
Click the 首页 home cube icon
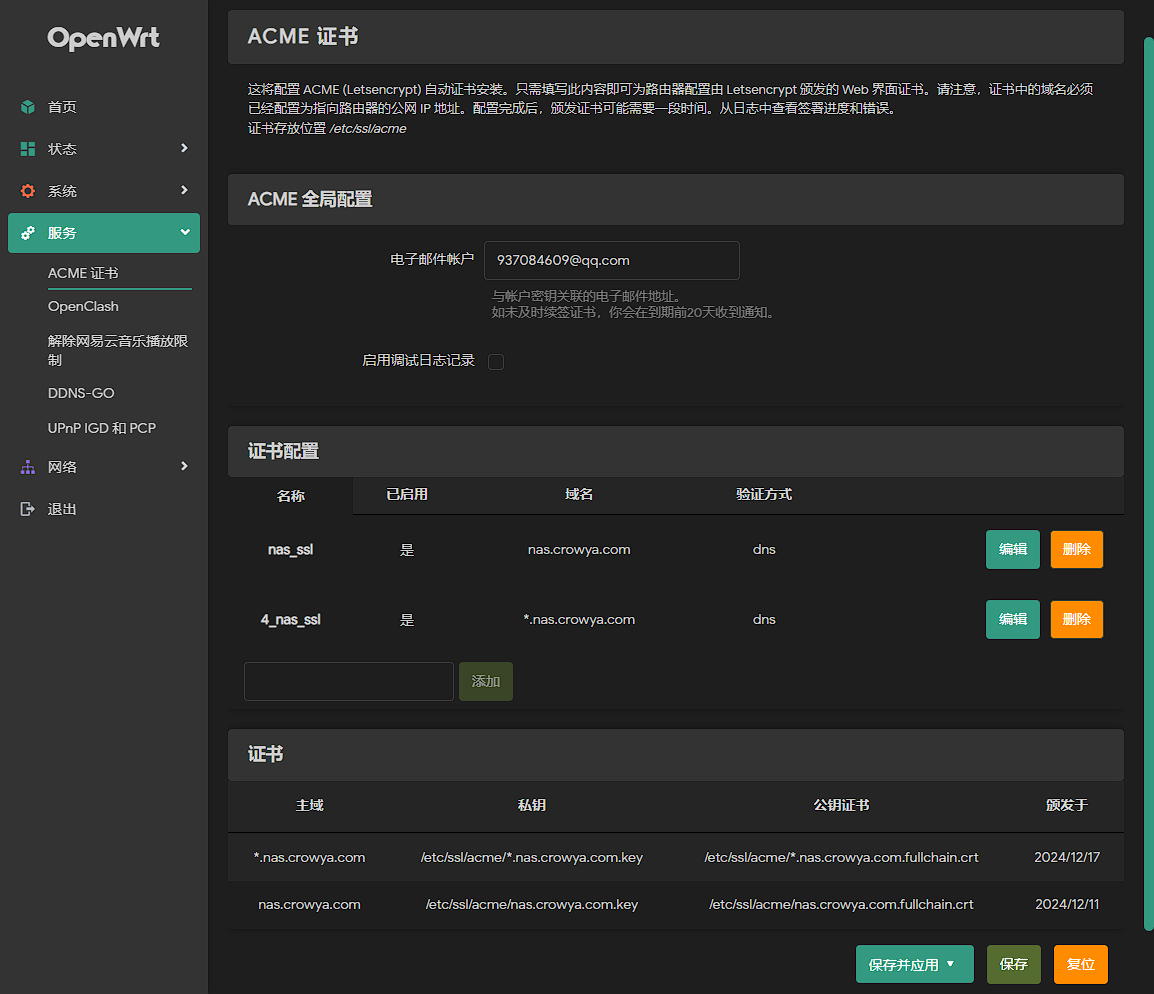[x=28, y=107]
